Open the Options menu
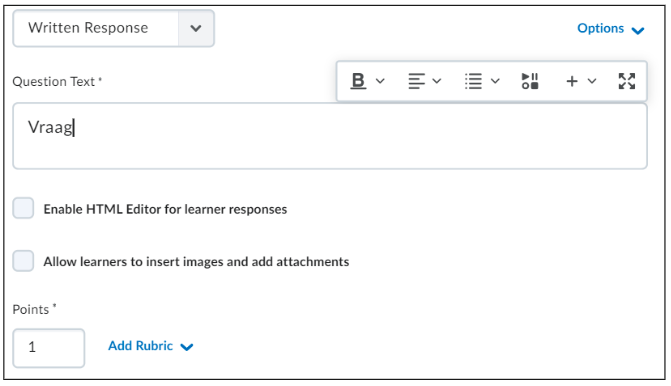Image resolution: width=671 pixels, height=386 pixels. point(611,29)
